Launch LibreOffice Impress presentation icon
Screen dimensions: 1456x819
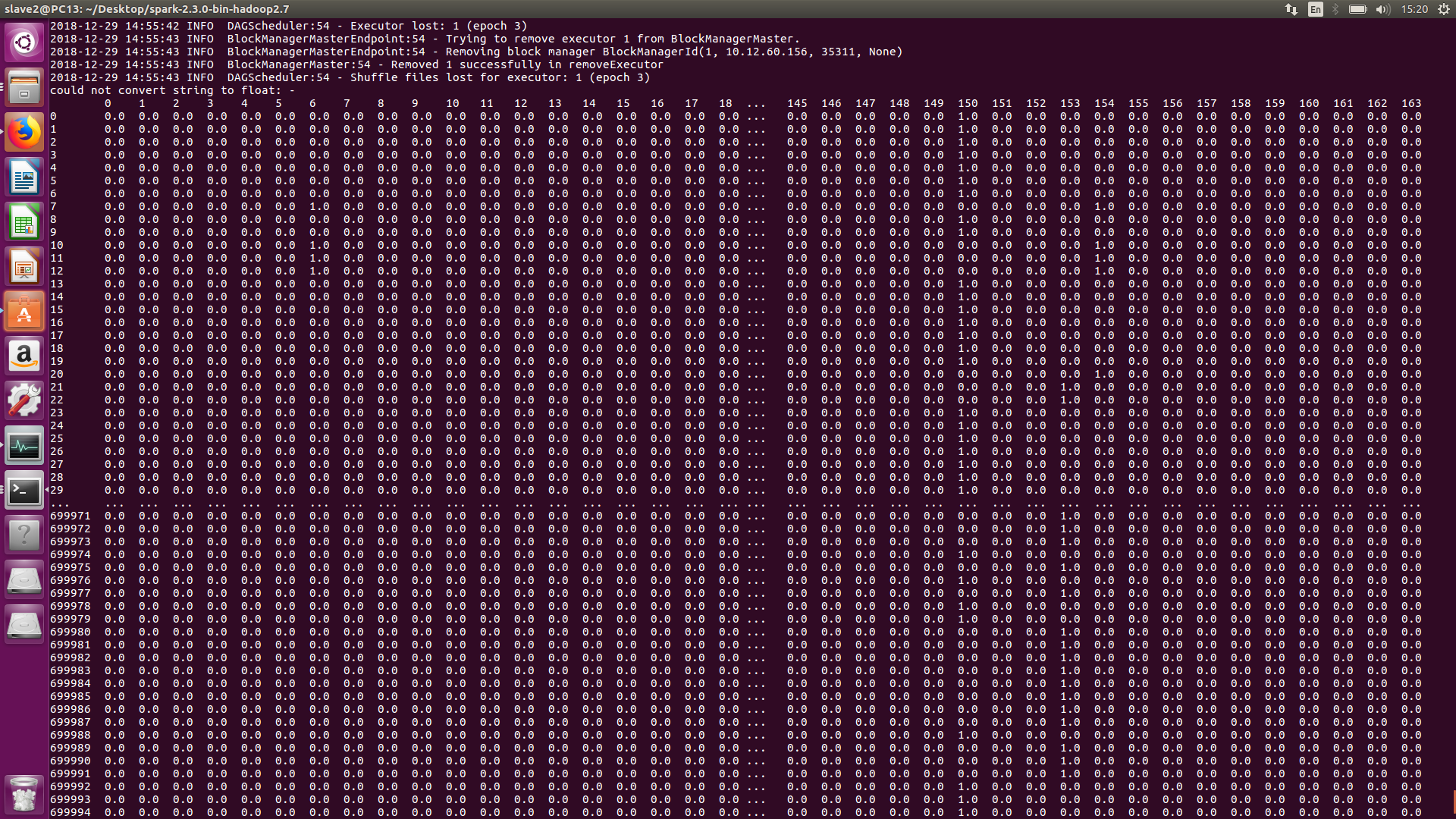pos(24,267)
